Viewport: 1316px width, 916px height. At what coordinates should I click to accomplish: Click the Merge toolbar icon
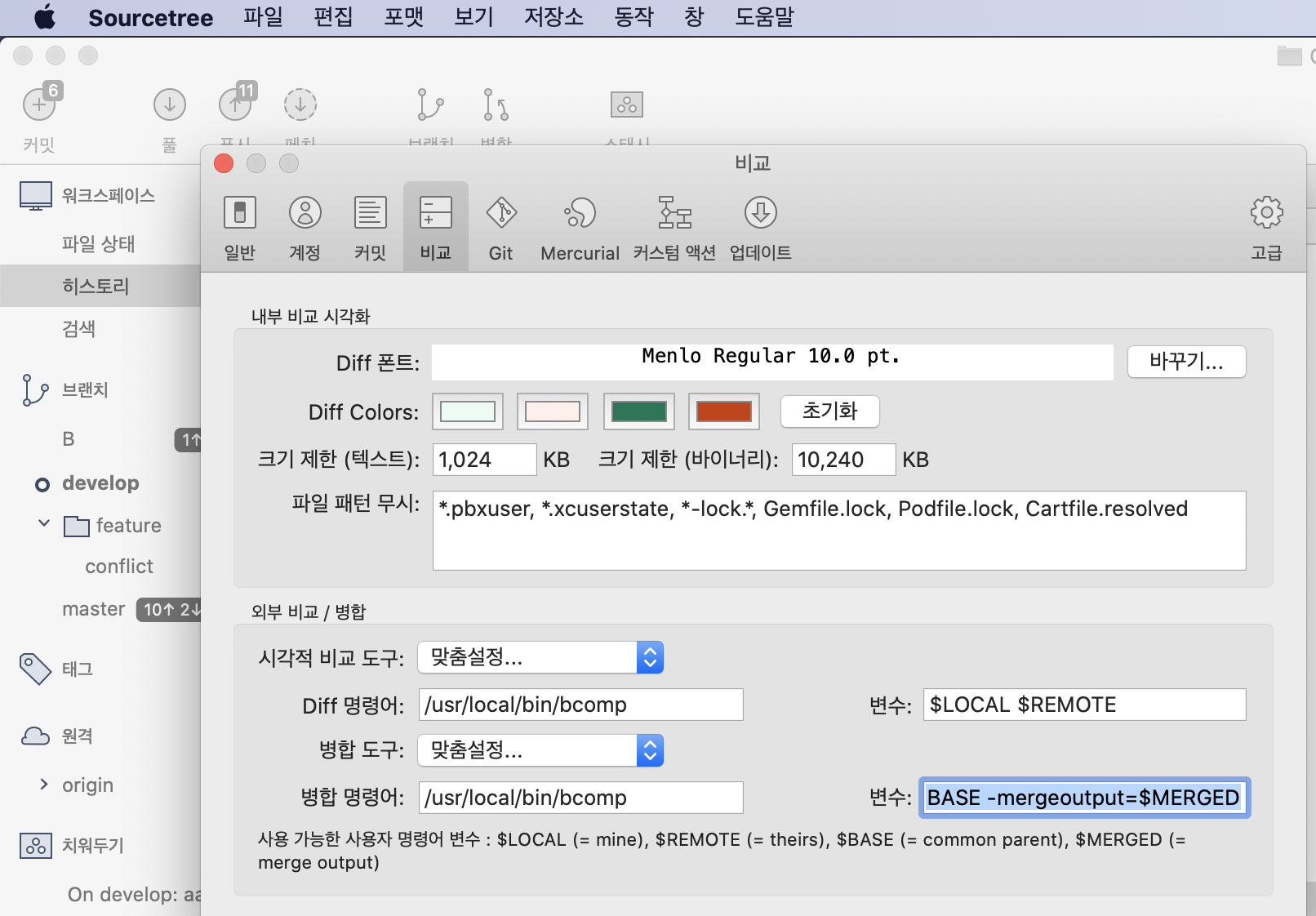point(496,104)
